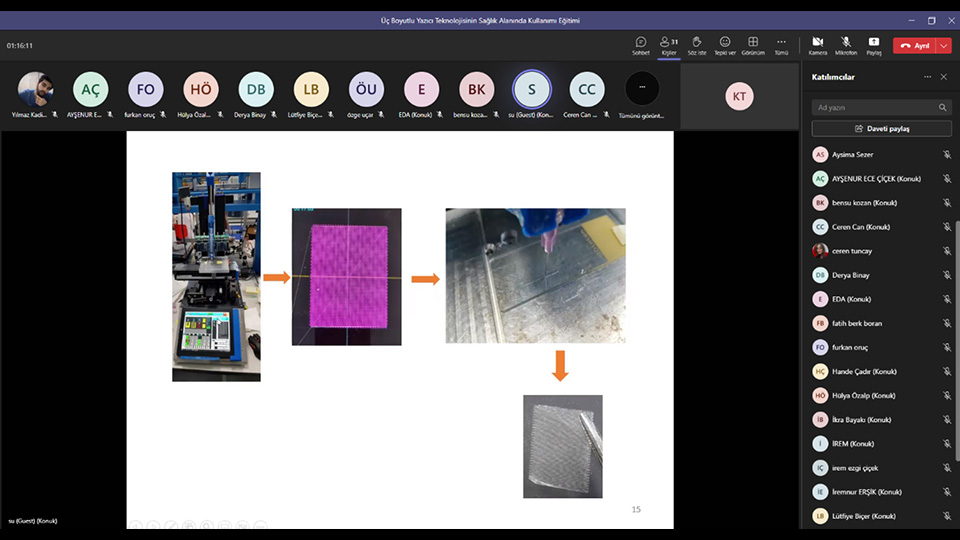Open Katılımcılar panel more options
Image resolution: width=960 pixels, height=540 pixels.
pos(926,77)
